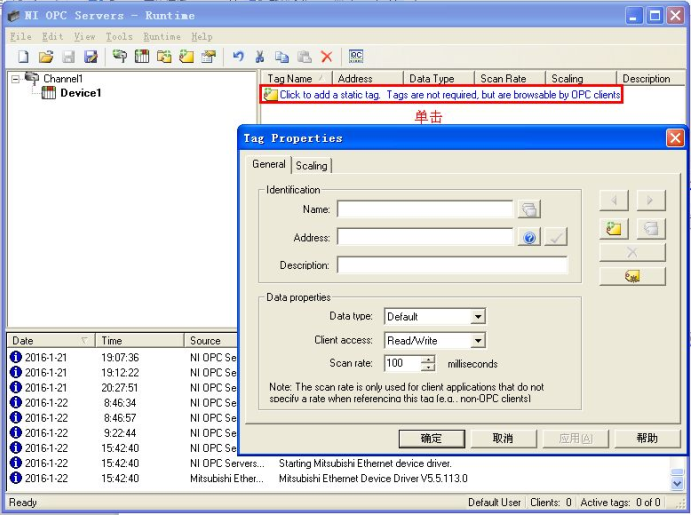
Task: Open the View menu
Action: tap(84, 37)
